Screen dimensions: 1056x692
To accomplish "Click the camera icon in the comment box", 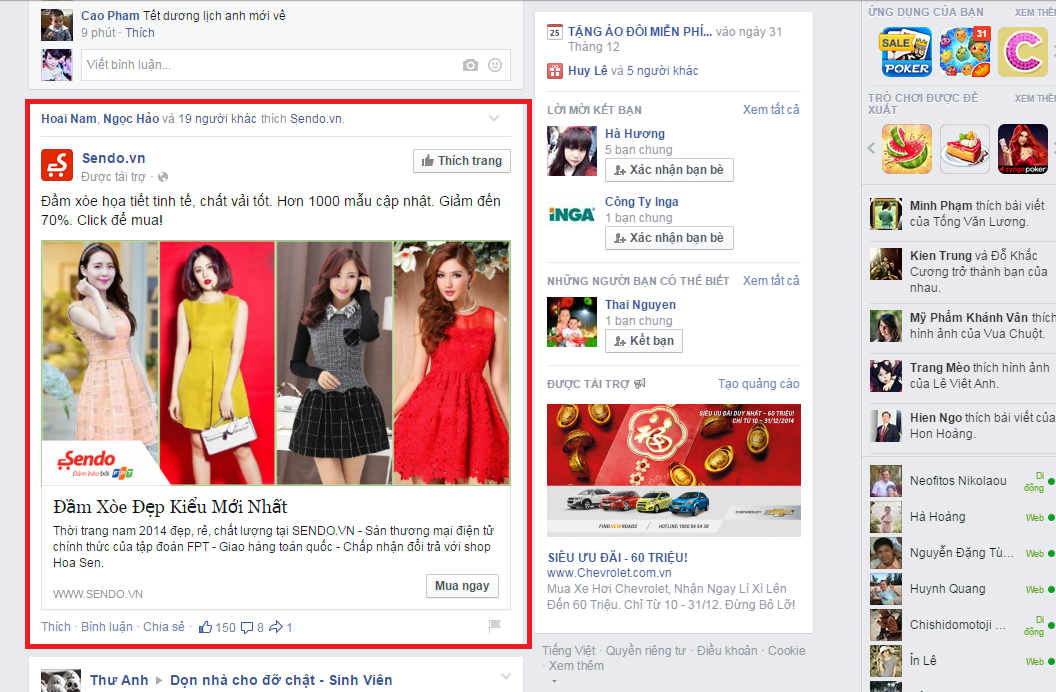I will [x=469, y=64].
